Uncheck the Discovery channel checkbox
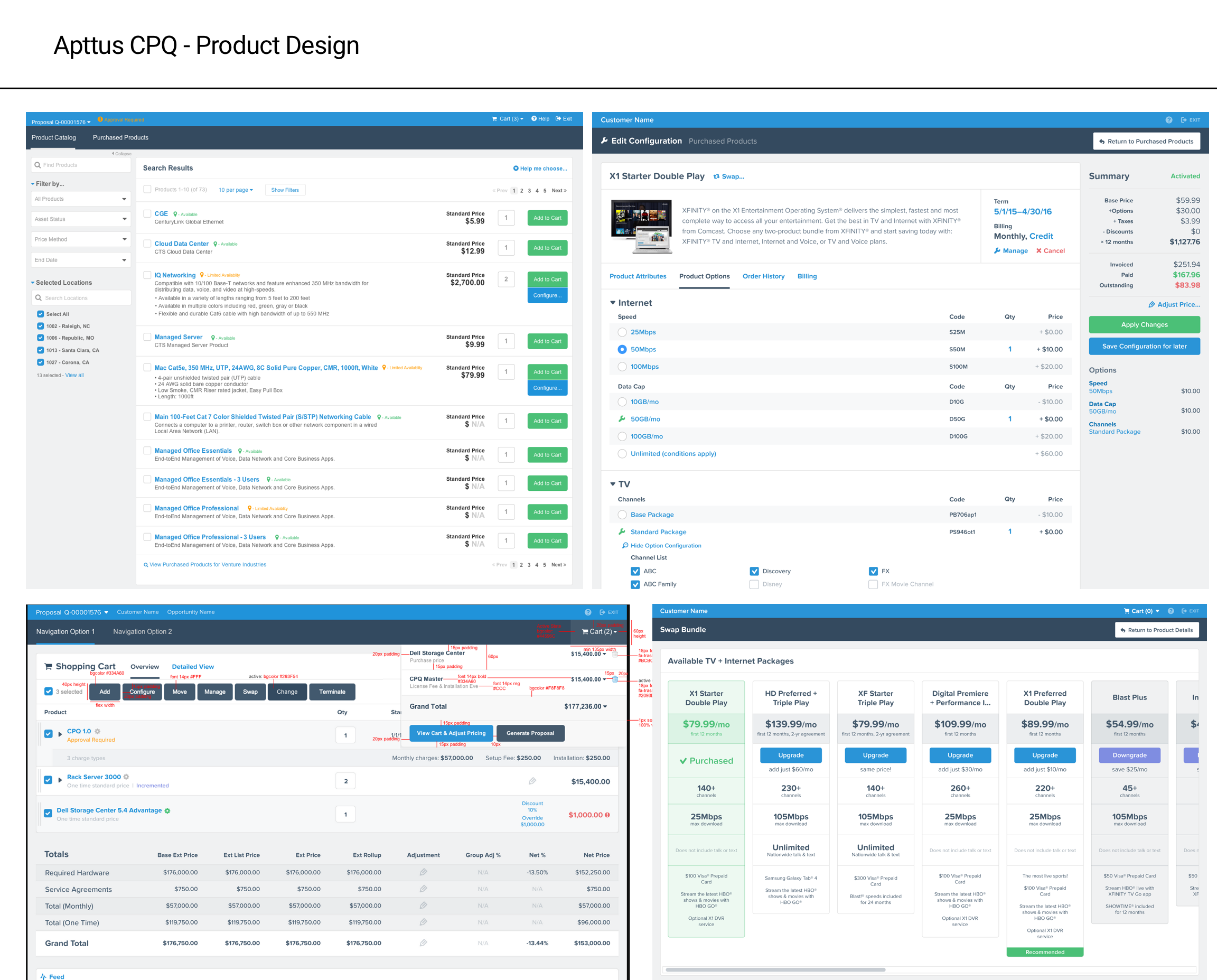 click(754, 571)
